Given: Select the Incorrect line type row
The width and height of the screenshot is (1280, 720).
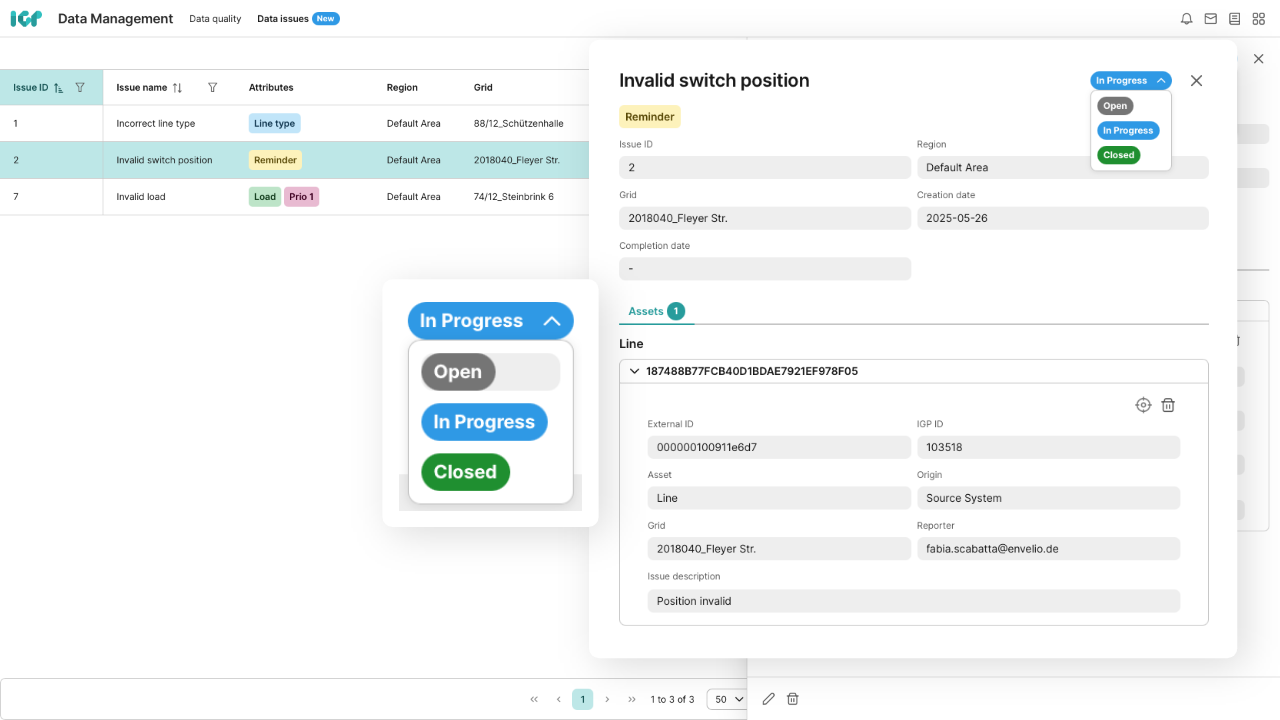Looking at the screenshot, I should click(155, 124).
